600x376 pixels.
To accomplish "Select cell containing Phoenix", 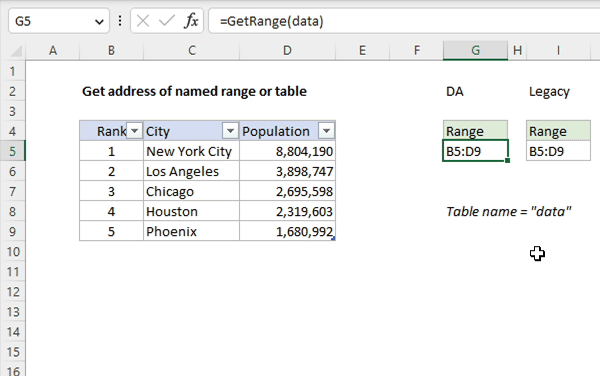I will coord(191,231).
